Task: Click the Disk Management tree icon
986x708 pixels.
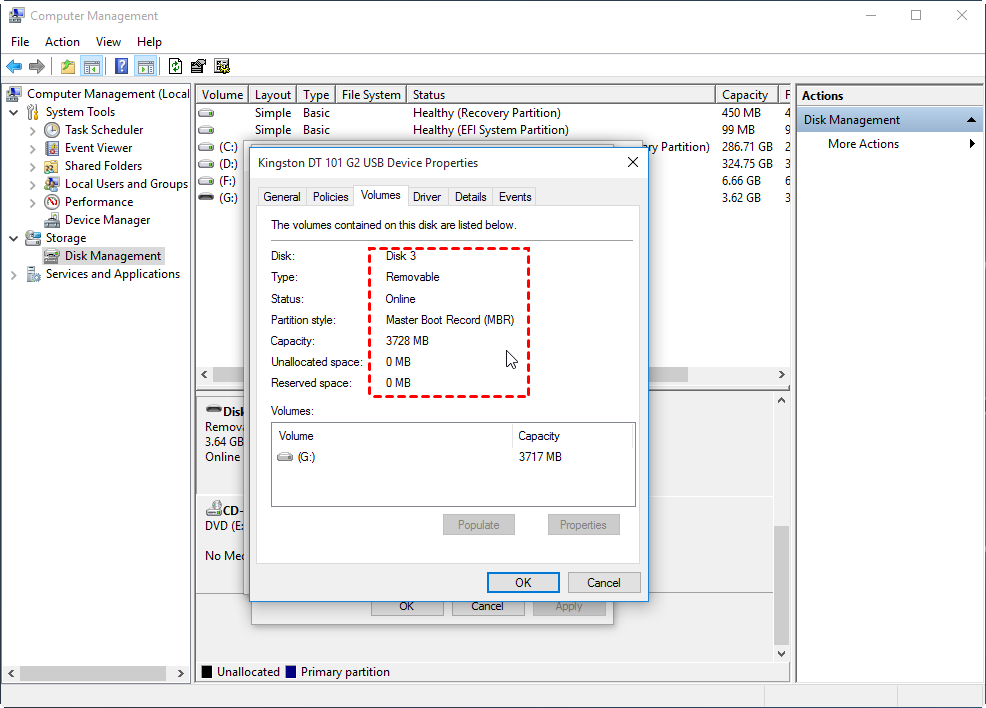Action: (52, 256)
